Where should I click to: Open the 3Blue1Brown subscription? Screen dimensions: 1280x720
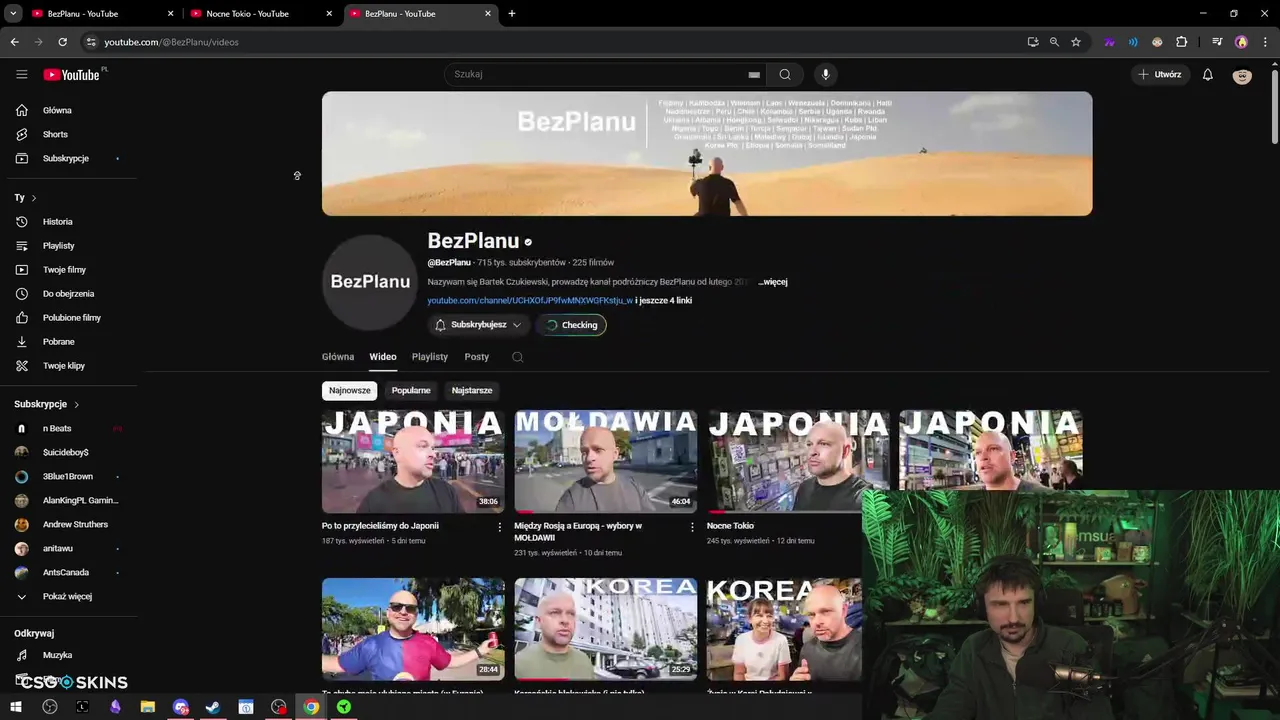(x=68, y=476)
